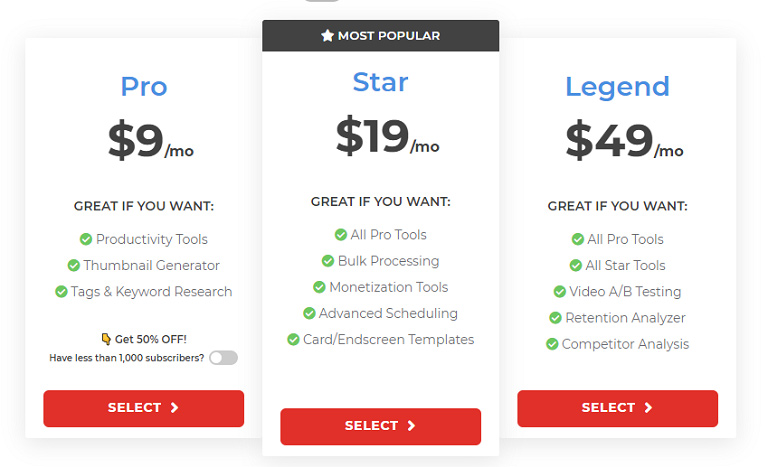Click the Most Popular banner
The image size is (768, 467).
click(x=381, y=36)
